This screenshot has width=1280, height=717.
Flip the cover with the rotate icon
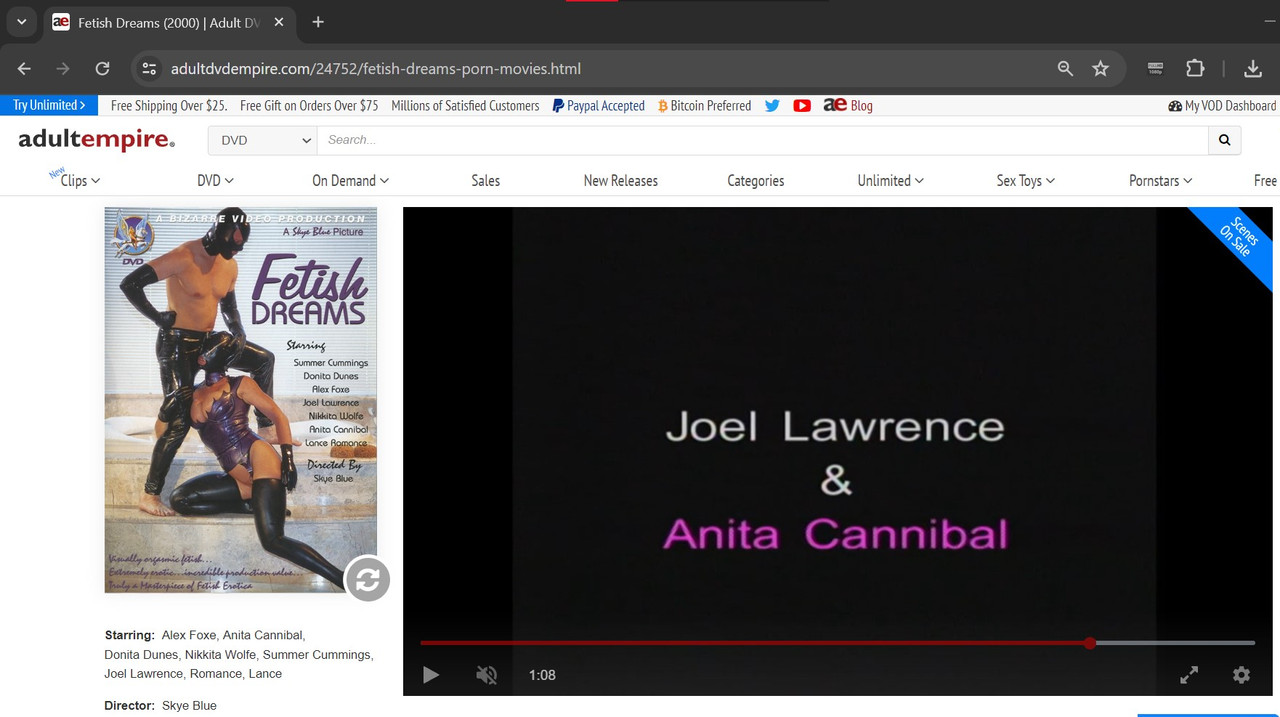coord(367,579)
